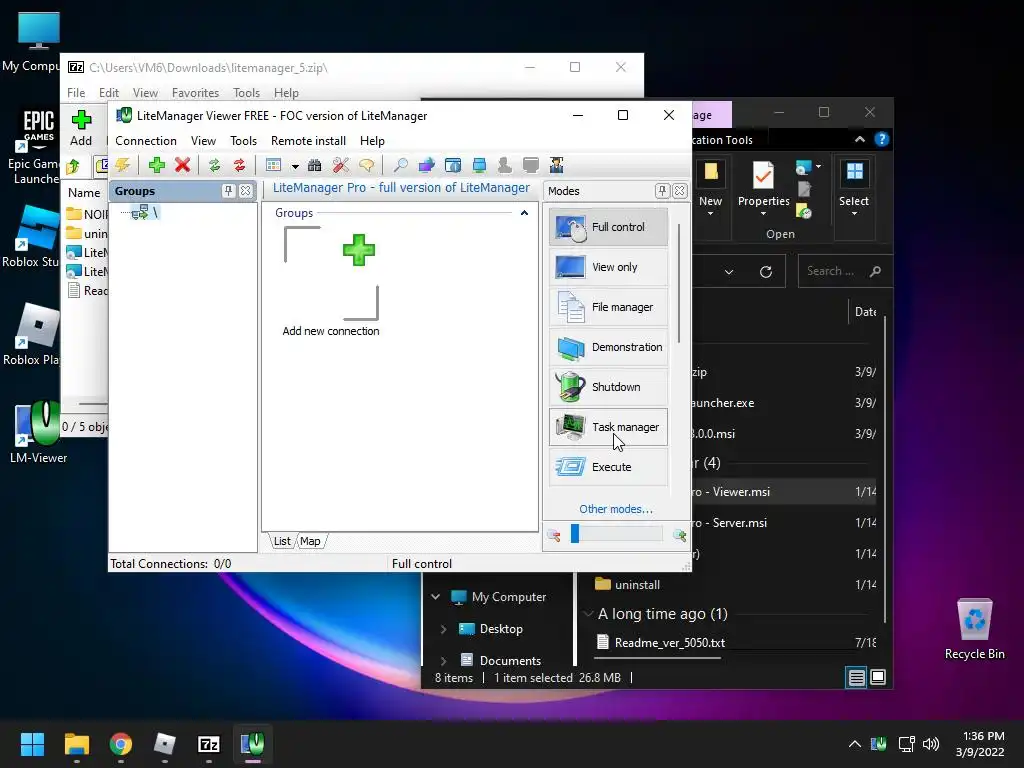Select Full control mode

point(609,227)
